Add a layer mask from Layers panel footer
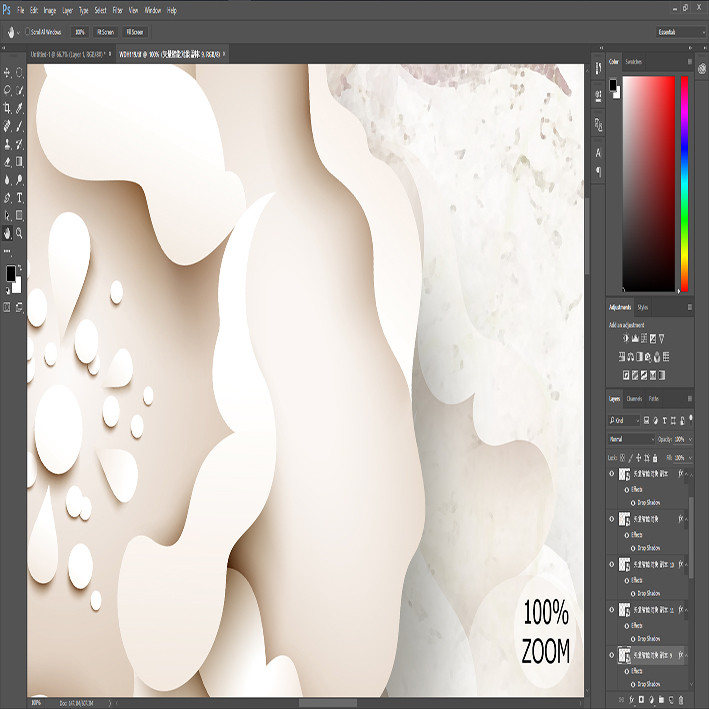 (x=641, y=700)
